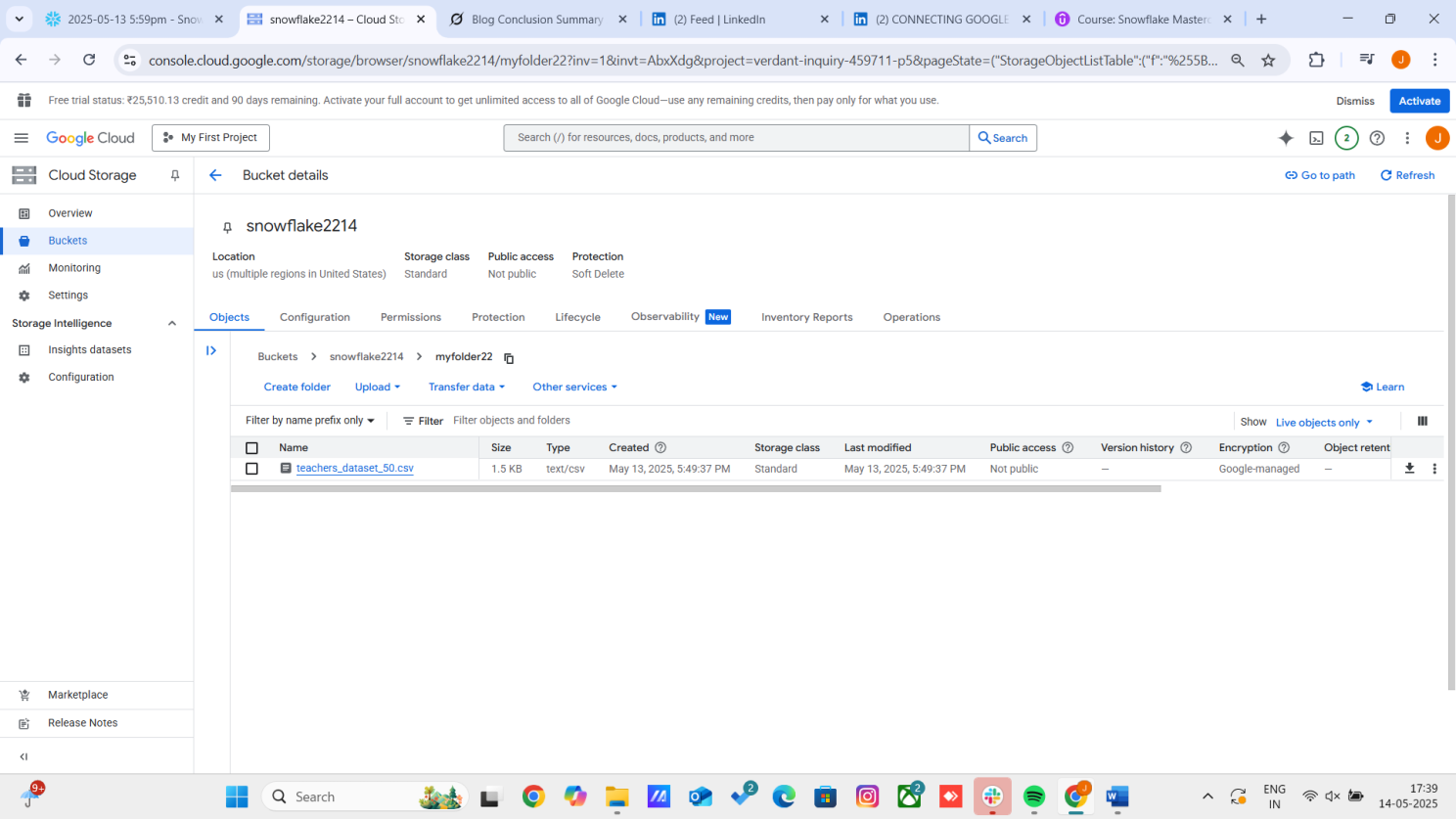Copy the myfolder22 path to clipboard
Image resolution: width=1456 pixels, height=819 pixels.
coord(509,358)
